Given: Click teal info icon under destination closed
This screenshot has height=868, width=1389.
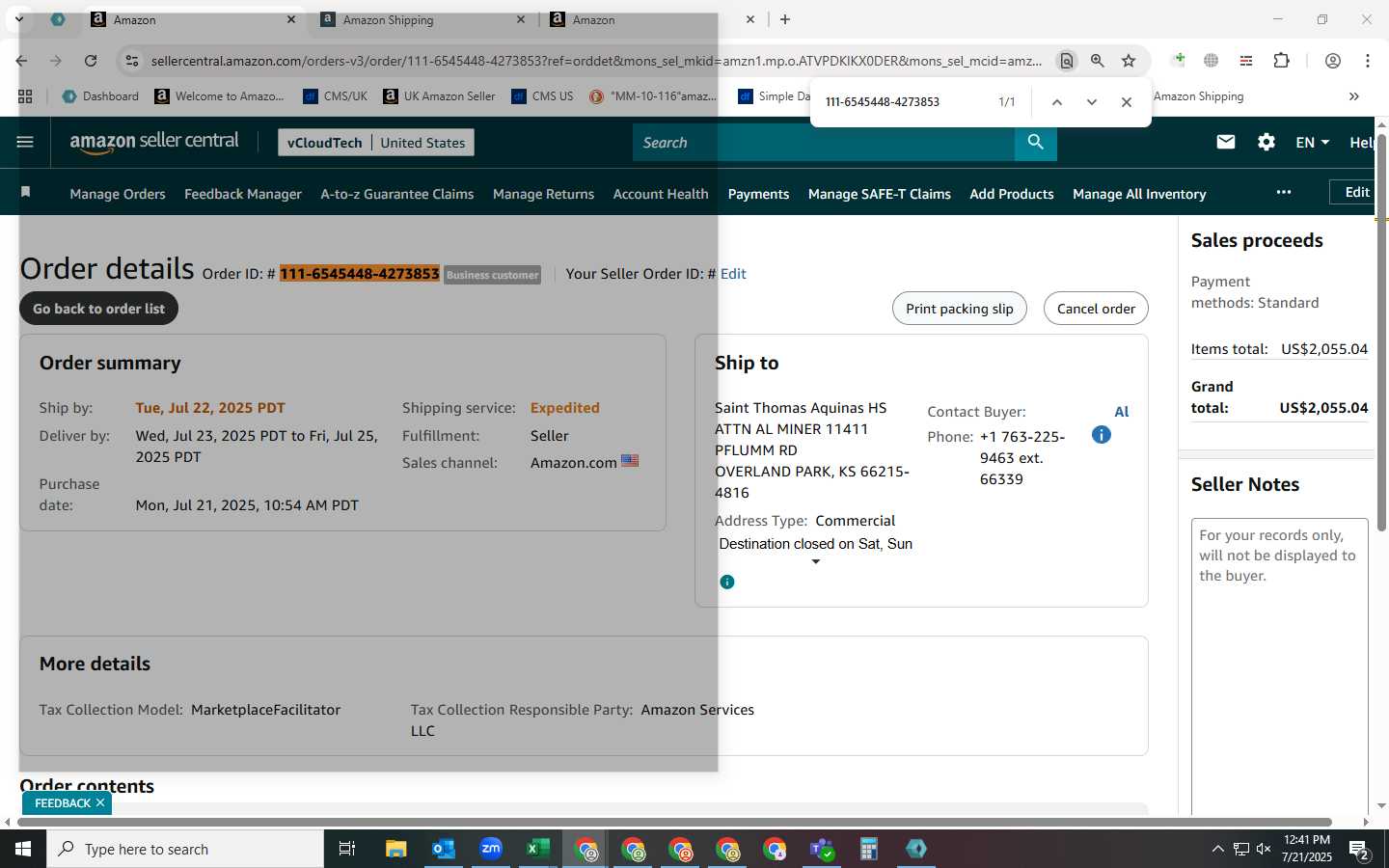Looking at the screenshot, I should point(727,582).
